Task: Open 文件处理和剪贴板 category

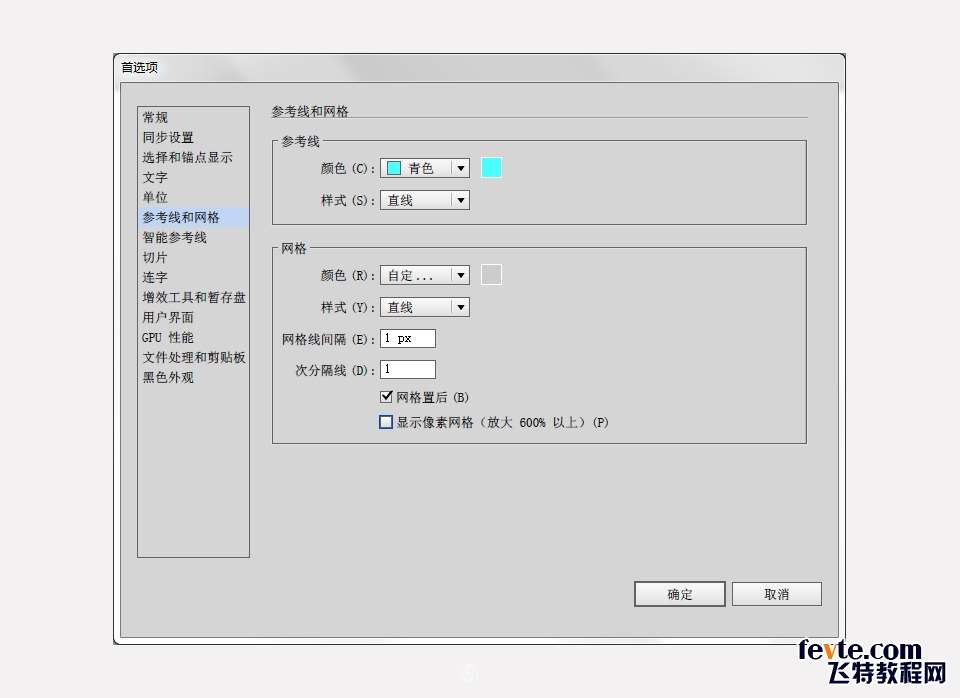Action: coord(193,358)
